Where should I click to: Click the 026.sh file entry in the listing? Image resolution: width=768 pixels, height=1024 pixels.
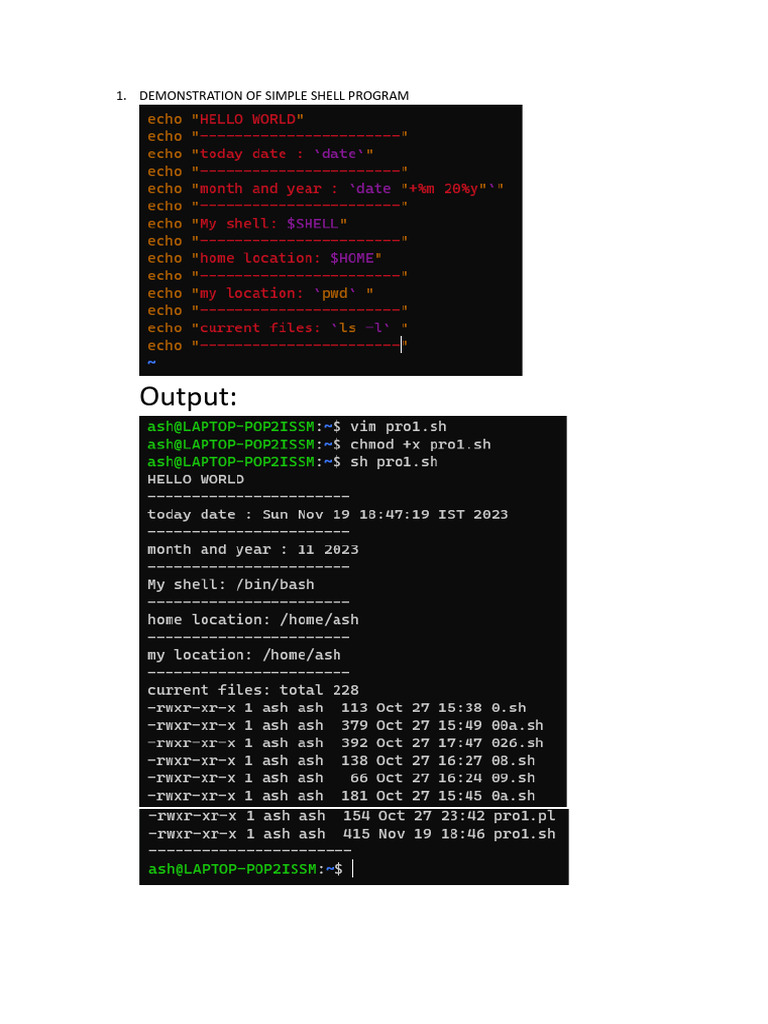pos(517,743)
